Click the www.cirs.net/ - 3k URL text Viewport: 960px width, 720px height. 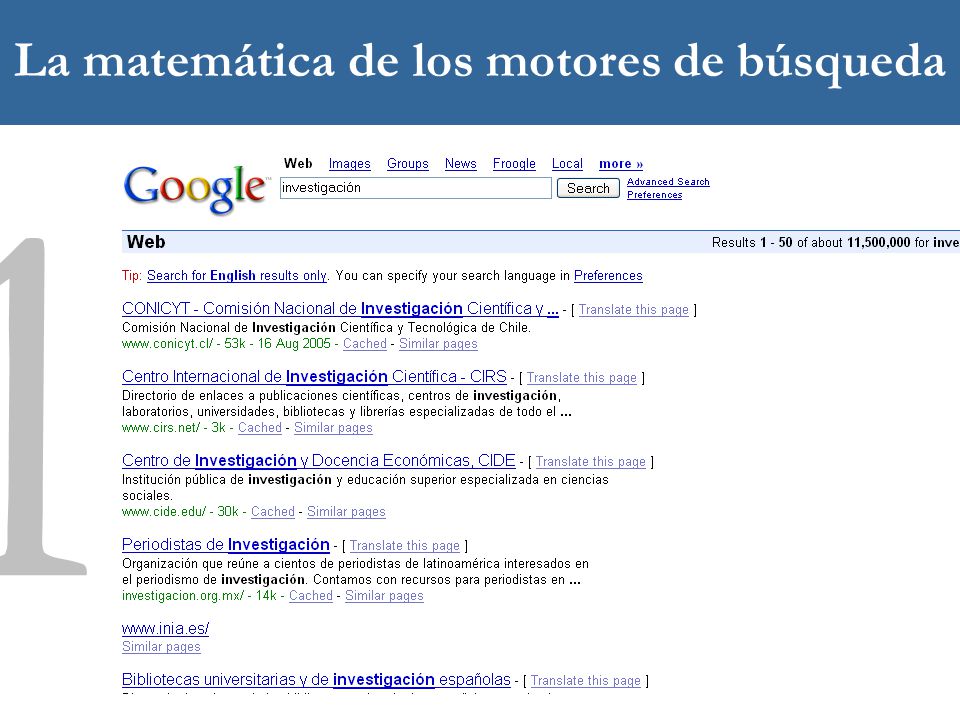174,427
